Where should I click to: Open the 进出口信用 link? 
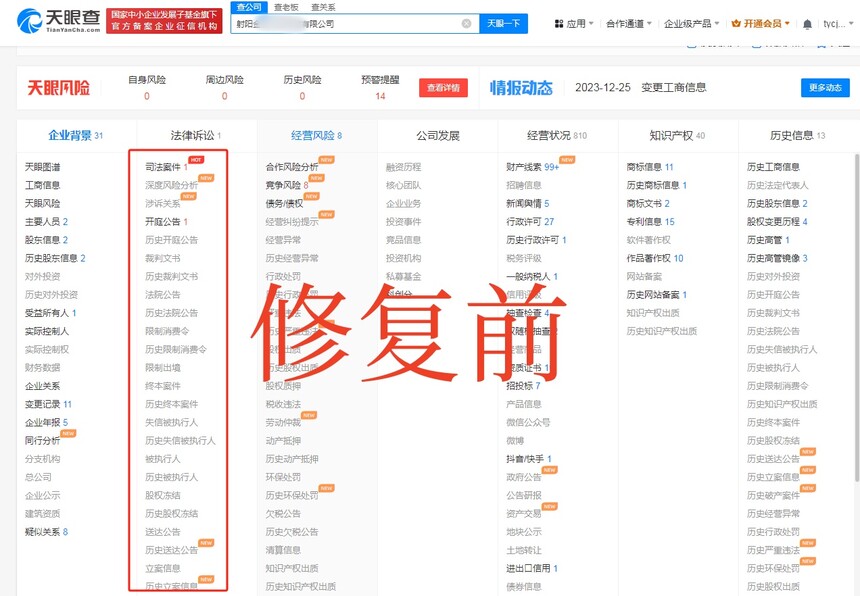[x=532, y=568]
